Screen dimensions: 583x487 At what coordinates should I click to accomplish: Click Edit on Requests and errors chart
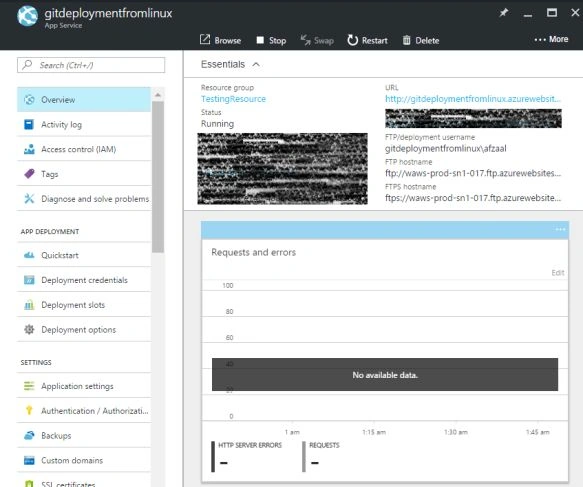[x=558, y=272]
